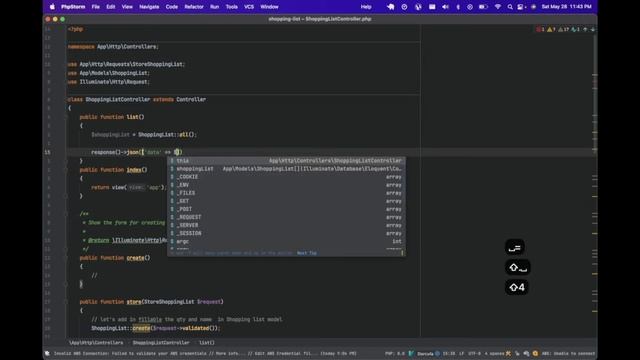Click the AWS connection error status message

click(x=205, y=353)
